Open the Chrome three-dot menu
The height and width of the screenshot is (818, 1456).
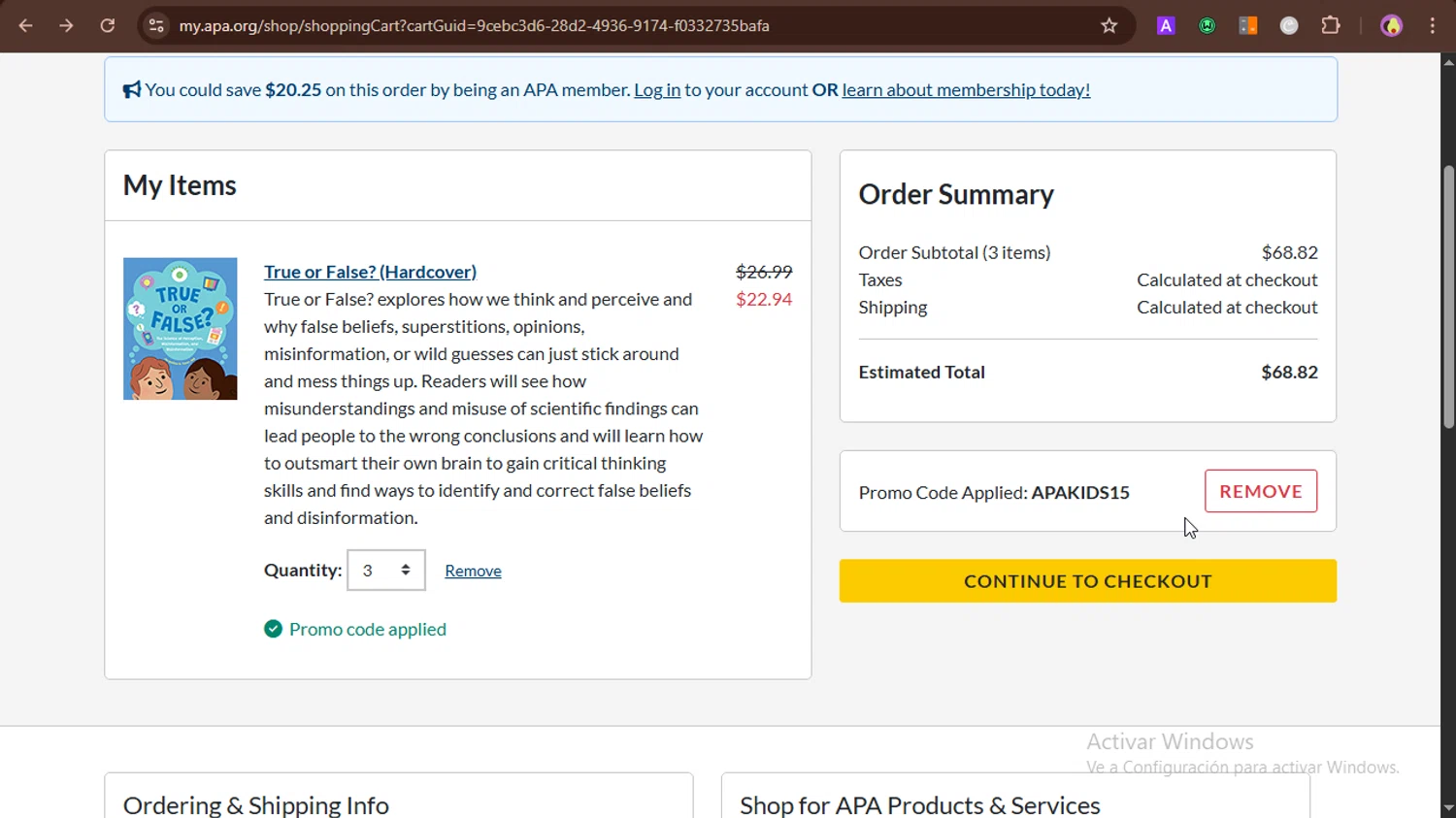coord(1433,26)
